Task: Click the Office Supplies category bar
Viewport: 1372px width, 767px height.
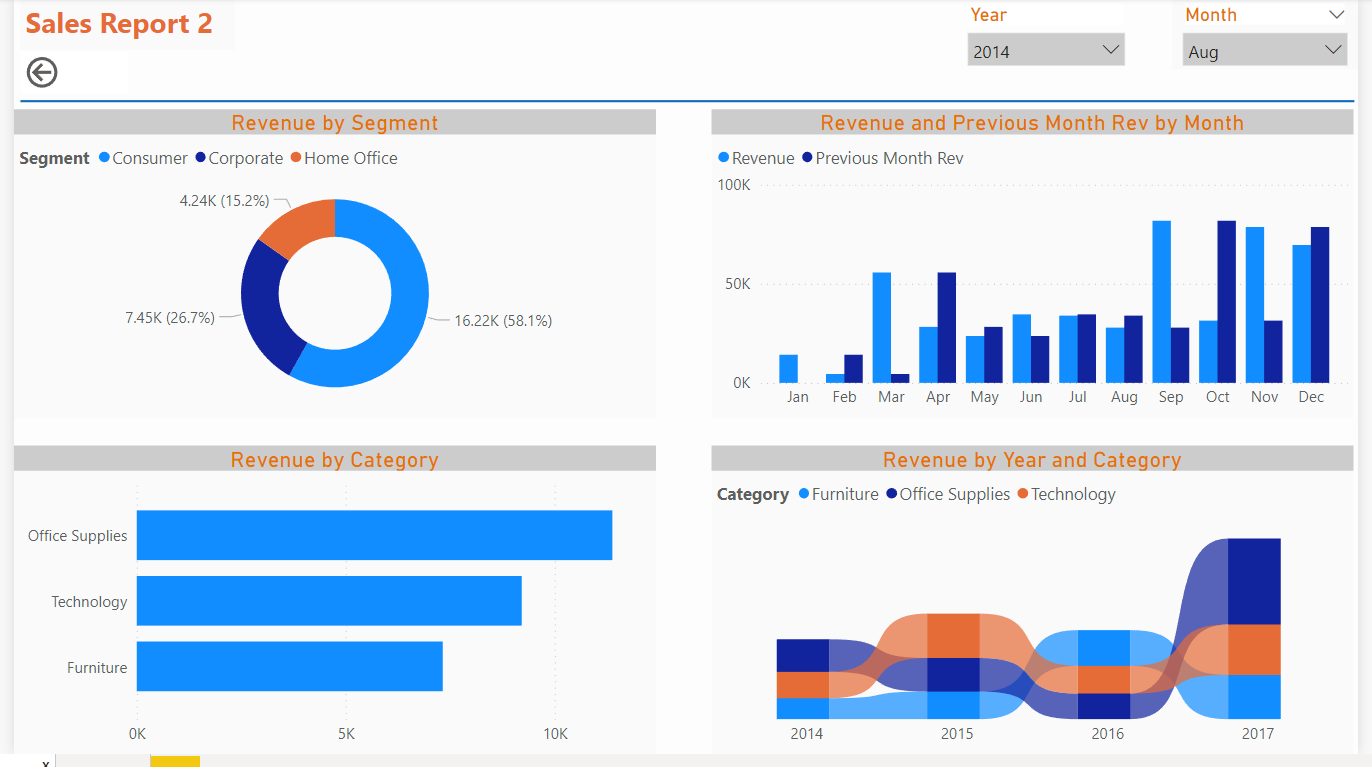Action: (374, 535)
